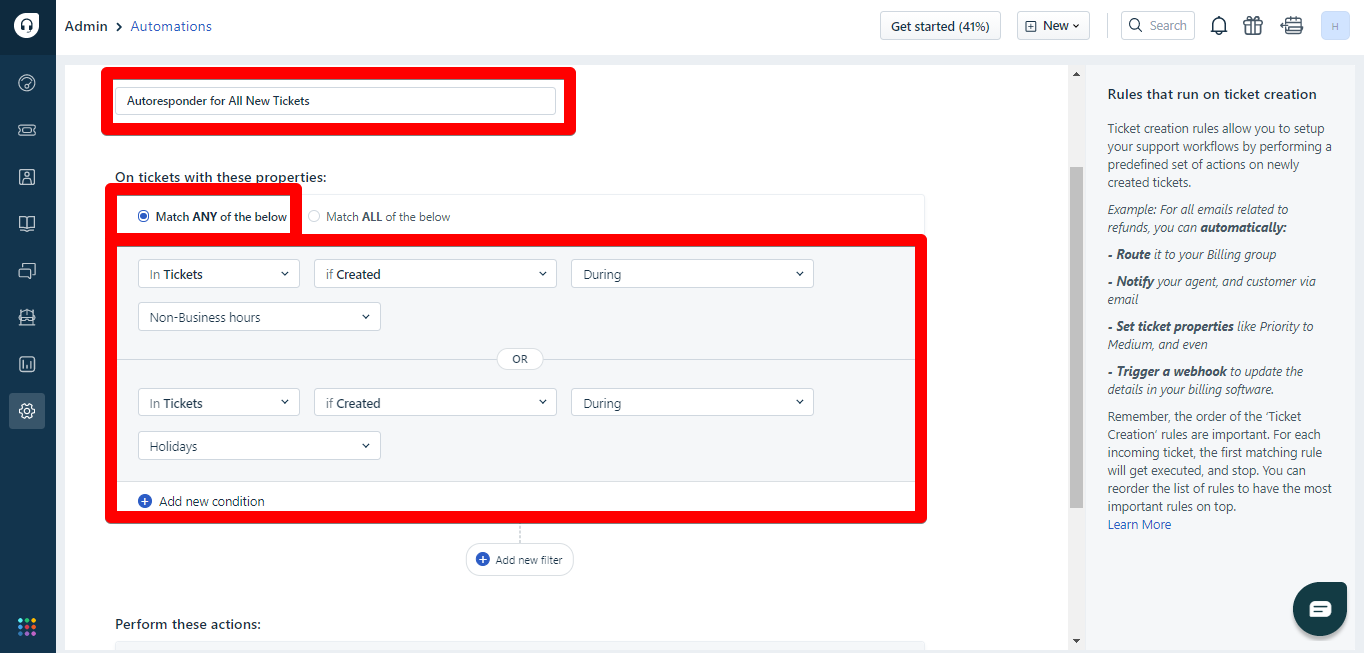The image size is (1364, 653).
Task: Click the page vertical scrollbar thumb
Action: [1076, 337]
